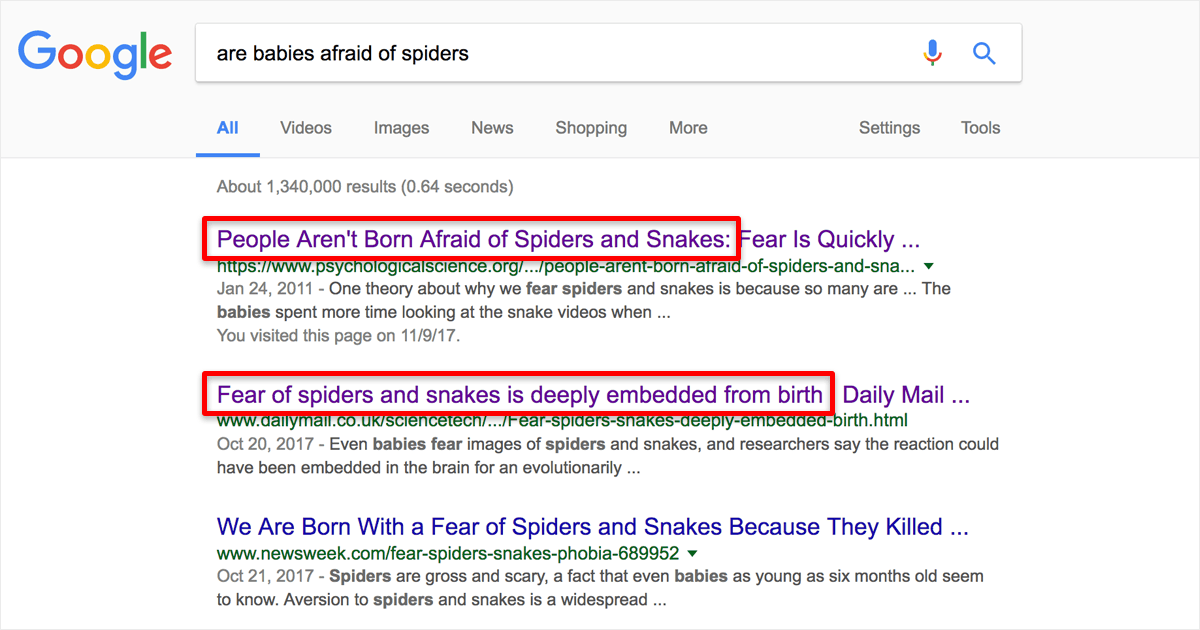Switch to the Videos tab
The image size is (1200, 630).
tap(306, 128)
